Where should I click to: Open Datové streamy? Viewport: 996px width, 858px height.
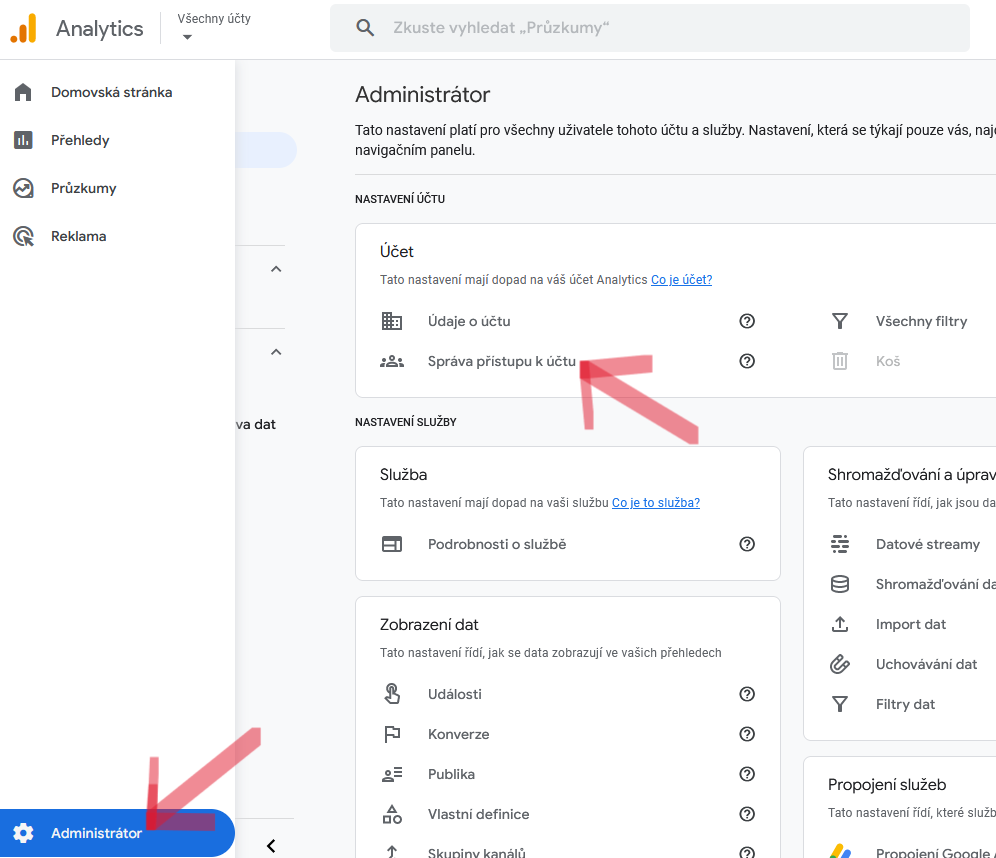(x=927, y=544)
